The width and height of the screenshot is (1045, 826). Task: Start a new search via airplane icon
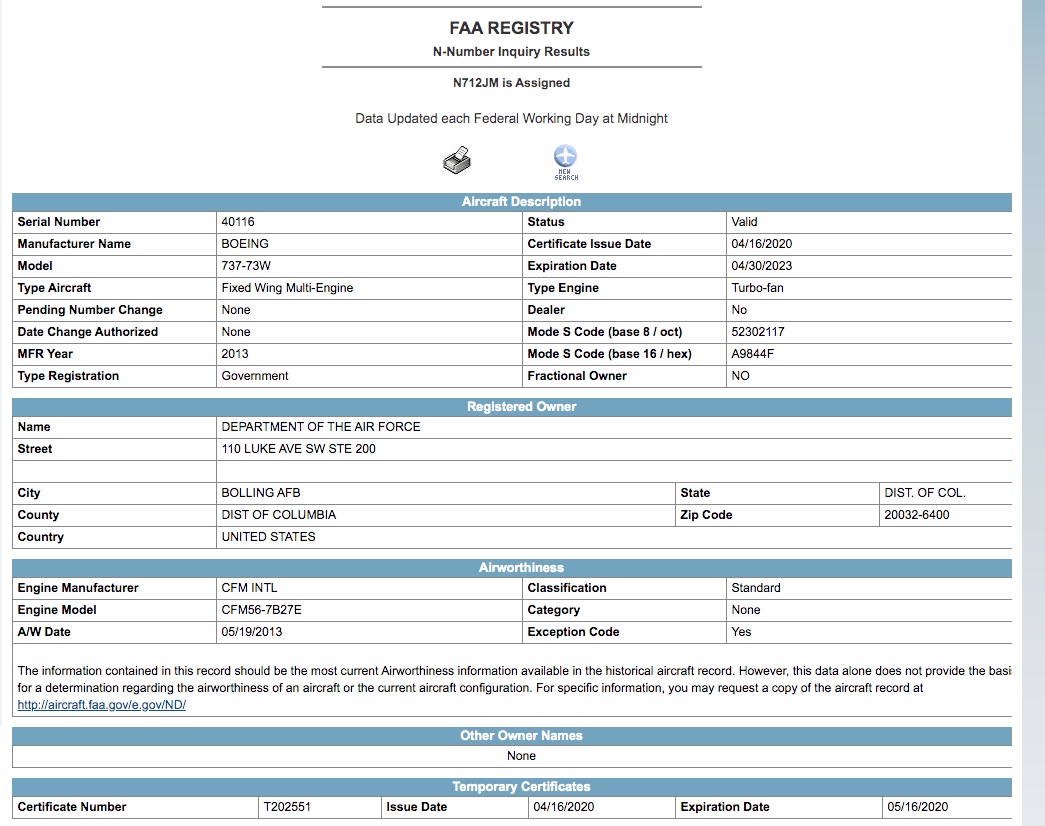click(x=566, y=160)
